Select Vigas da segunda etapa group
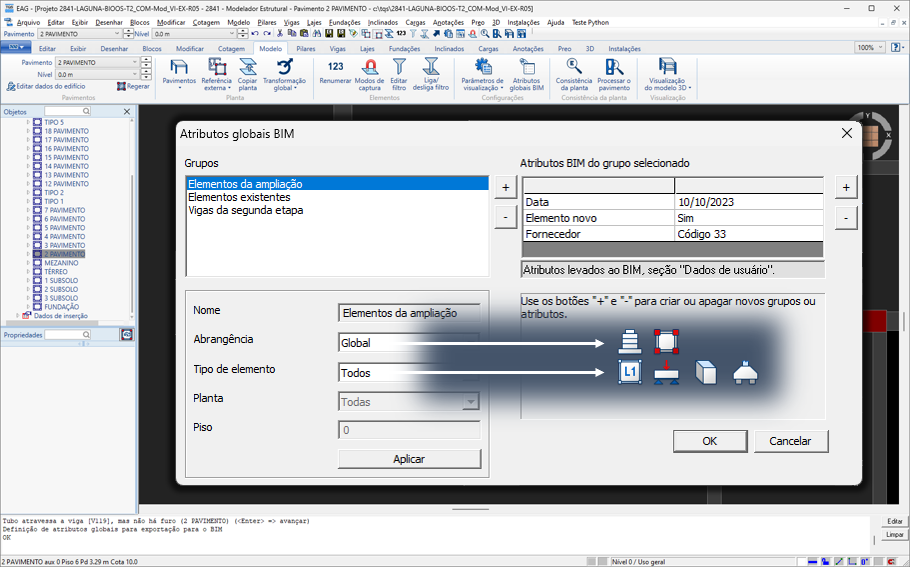 tap(245, 210)
